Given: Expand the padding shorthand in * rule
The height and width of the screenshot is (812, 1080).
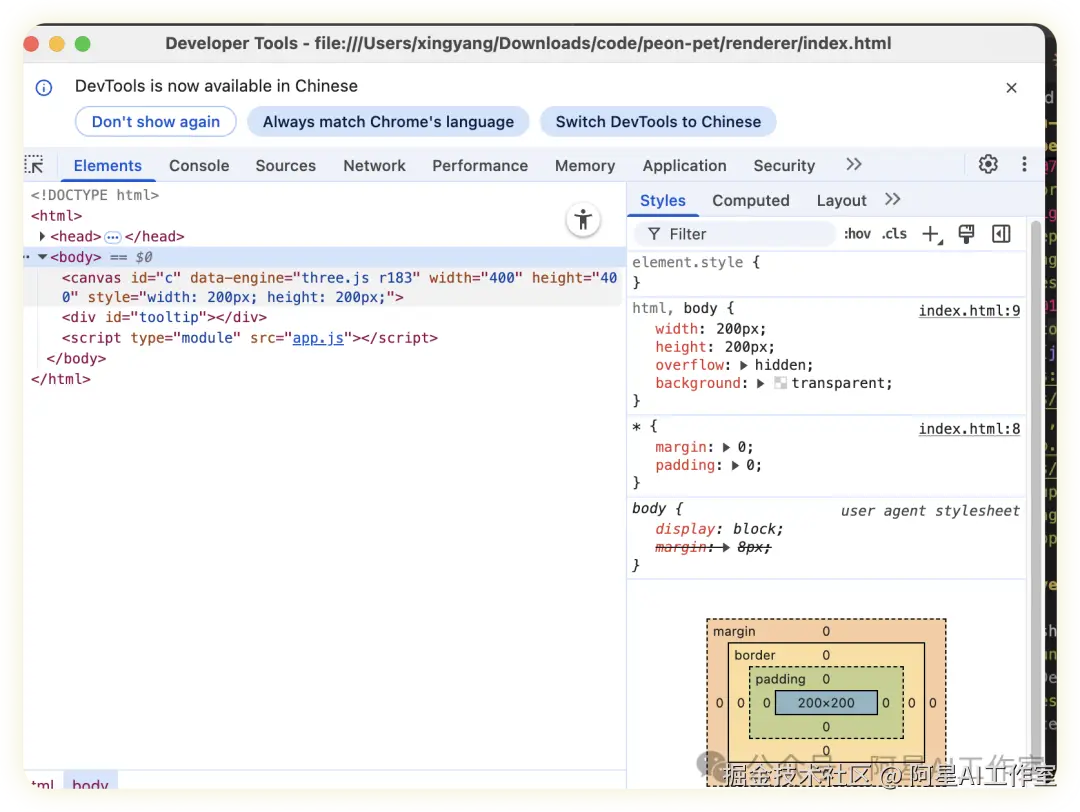Looking at the screenshot, I should [x=736, y=465].
